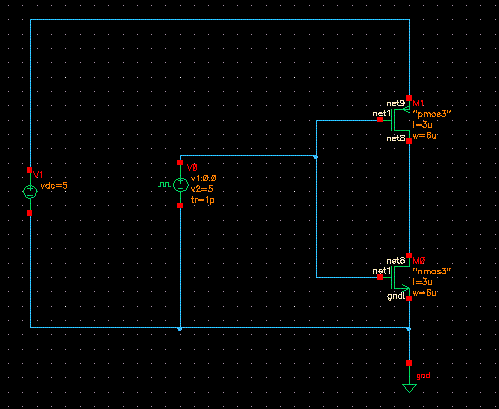This screenshot has width=499, height=409.
Task: Select the "pmos3" model label
Action: coord(432,114)
